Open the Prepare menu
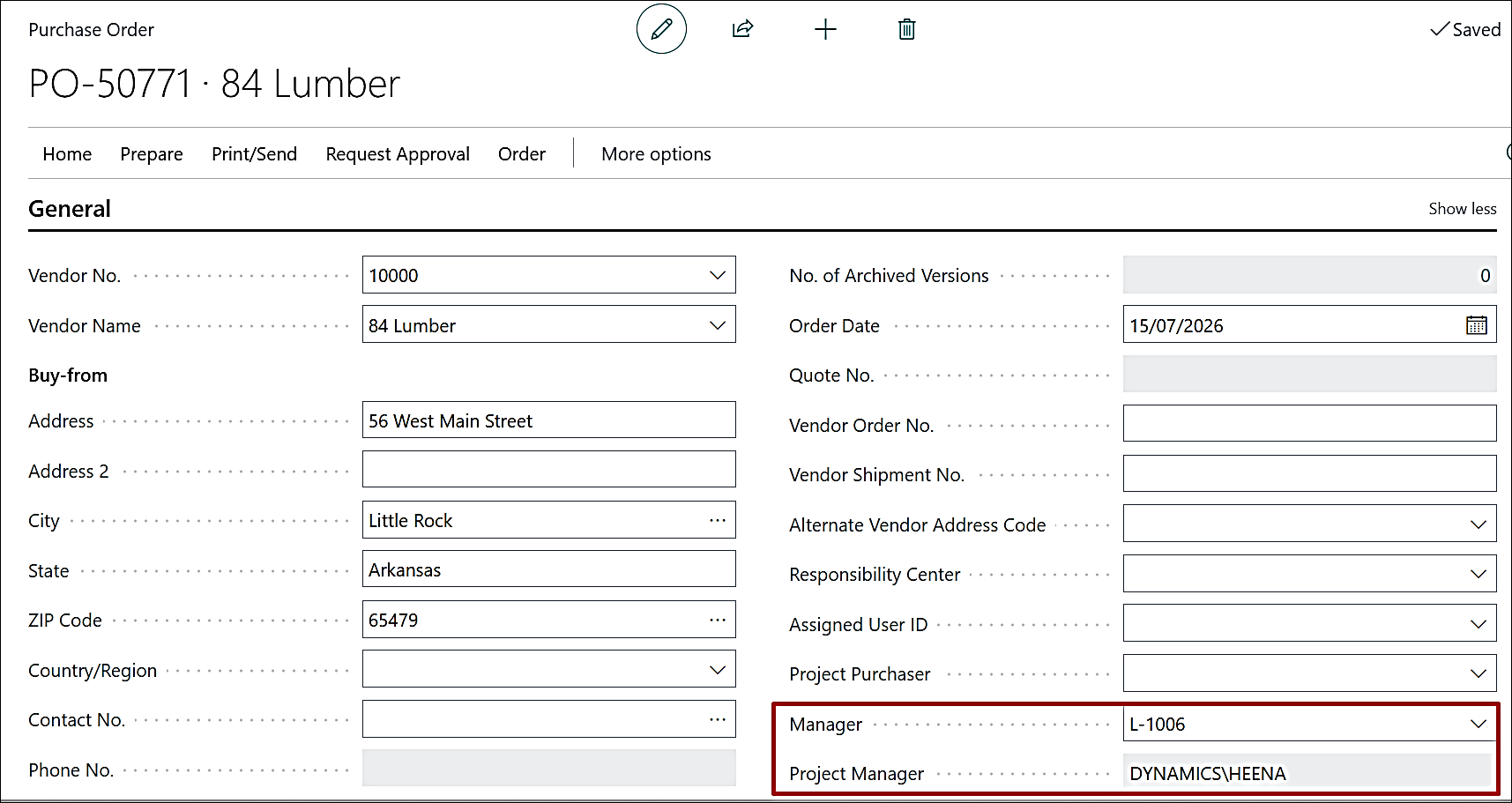1512x803 pixels. pyautogui.click(x=152, y=154)
